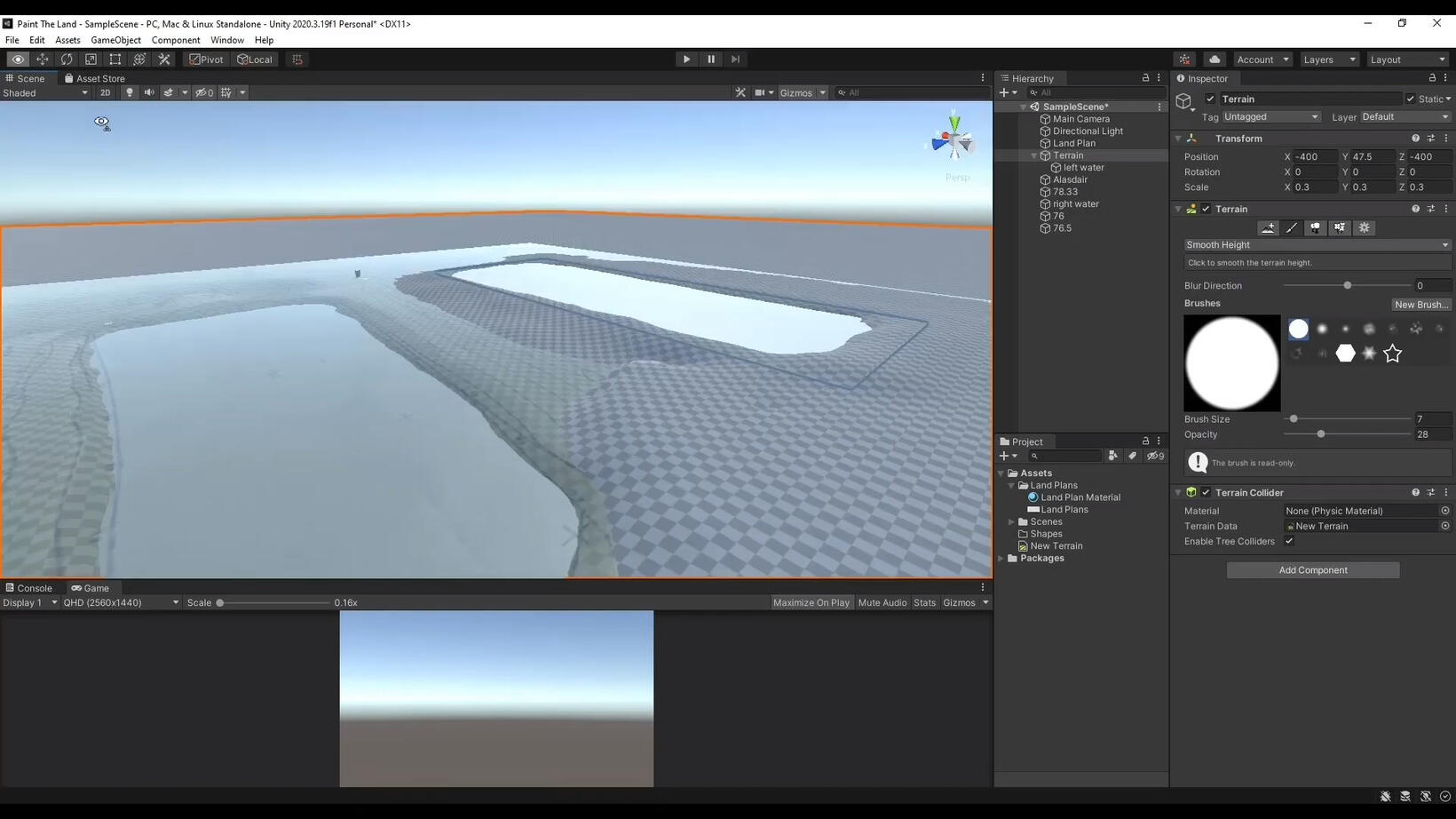Uncheck the Enable Tree Colliders checkbox
The width and height of the screenshot is (1456, 819).
pos(1289,541)
